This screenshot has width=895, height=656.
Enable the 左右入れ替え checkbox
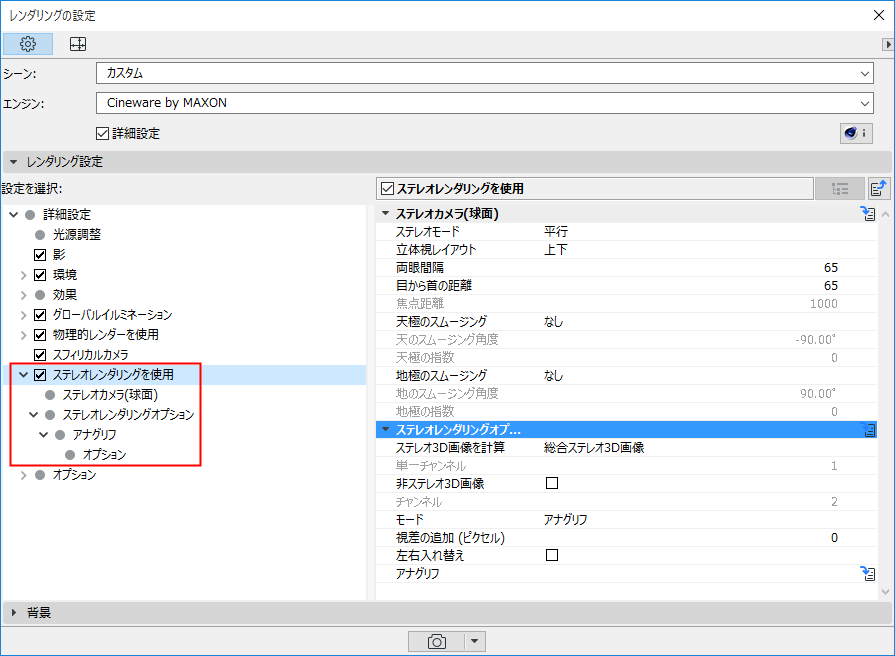[552, 555]
